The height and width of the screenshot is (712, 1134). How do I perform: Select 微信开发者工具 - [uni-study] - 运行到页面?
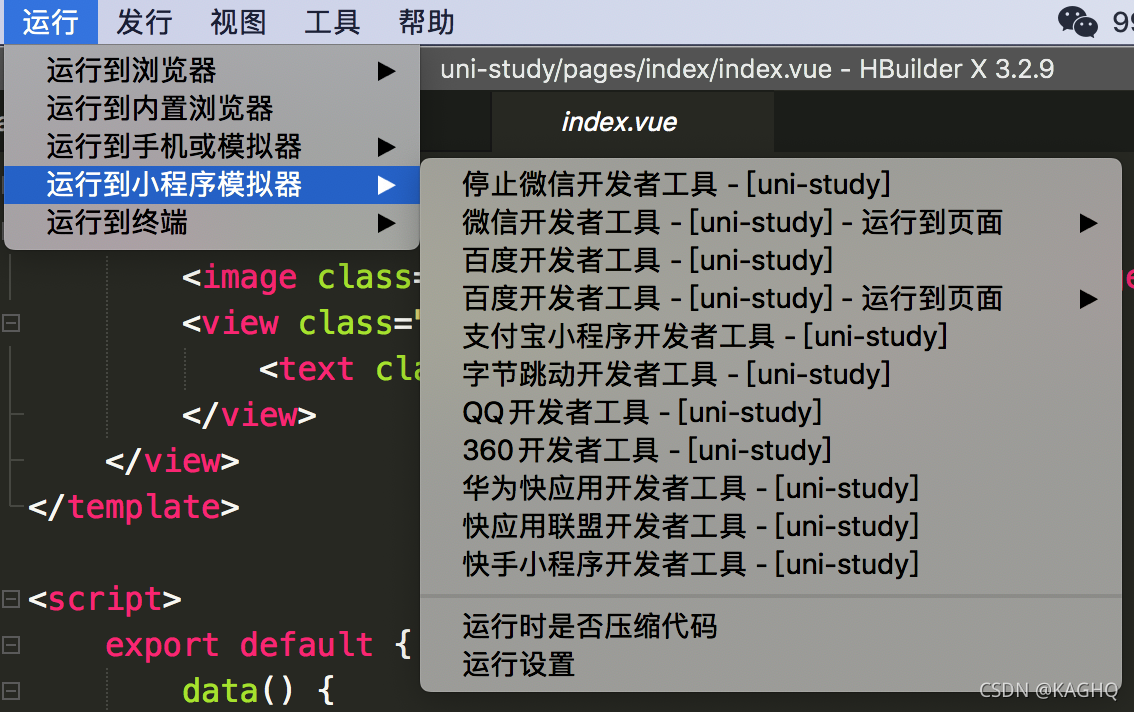771,223
